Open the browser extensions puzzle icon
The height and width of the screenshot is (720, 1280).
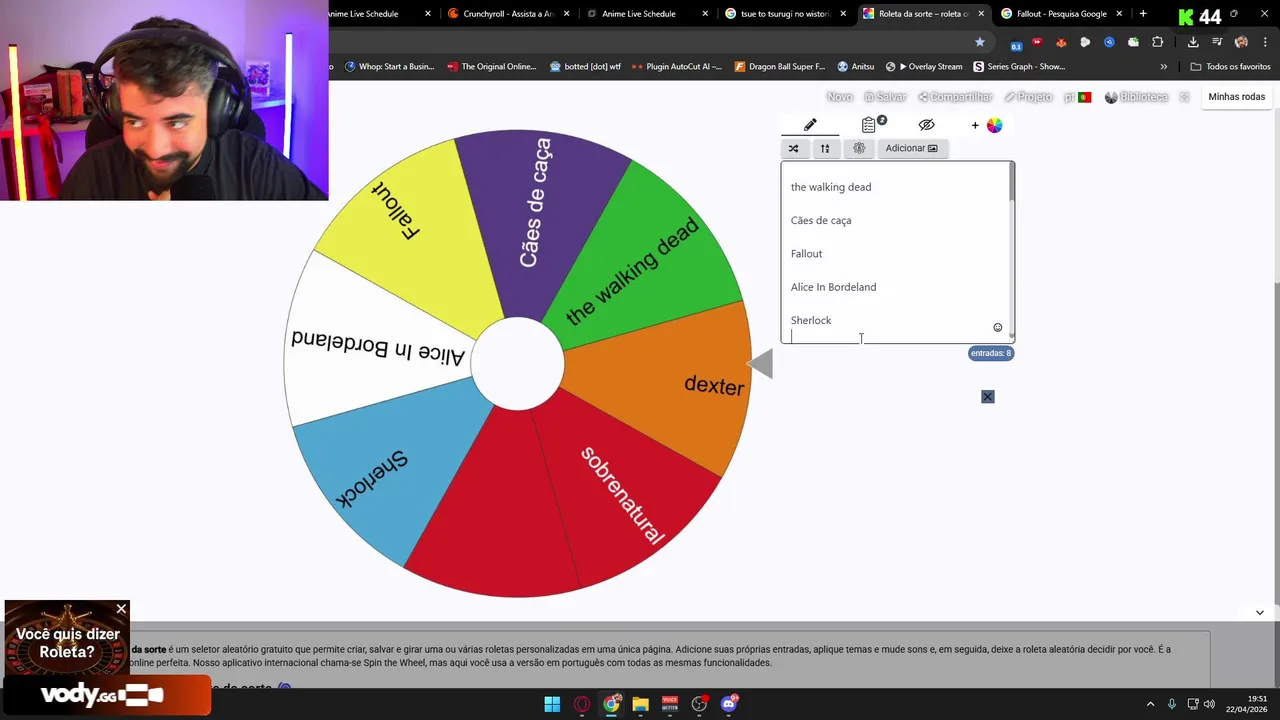[1158, 42]
